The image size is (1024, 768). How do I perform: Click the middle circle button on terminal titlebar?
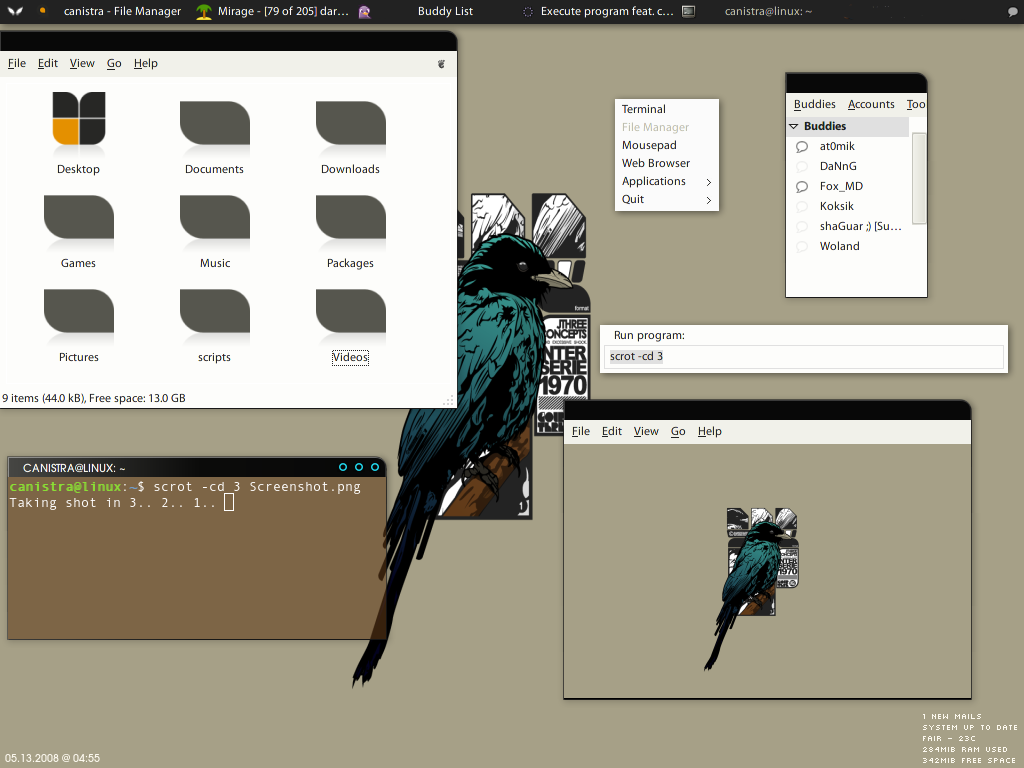point(359,467)
